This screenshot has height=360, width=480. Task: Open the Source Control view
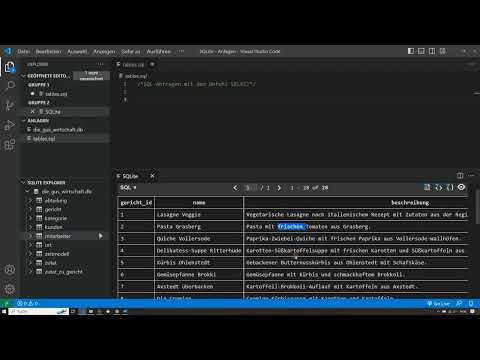pyautogui.click(x=10, y=106)
